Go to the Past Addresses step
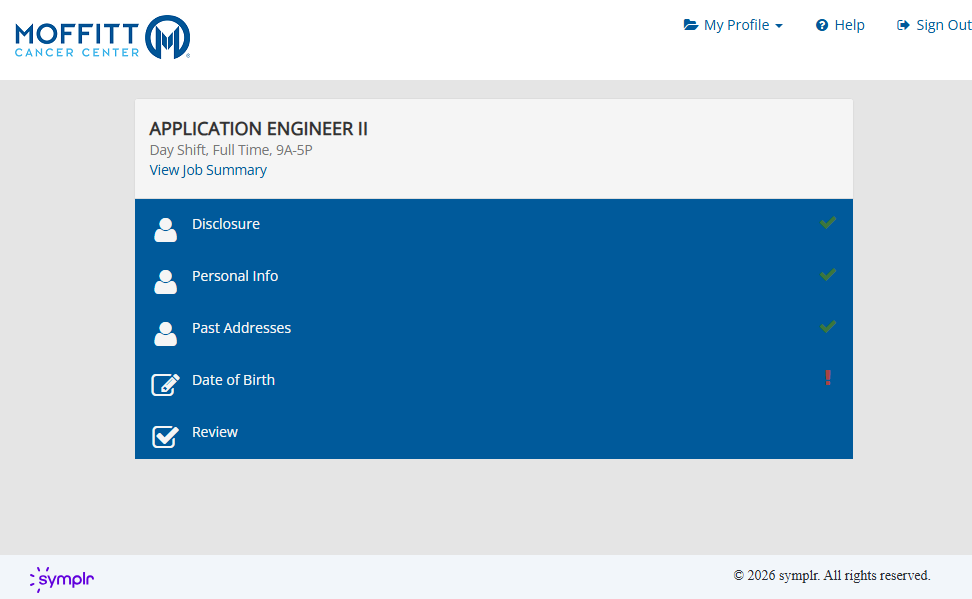This screenshot has width=972, height=599. pos(241,328)
